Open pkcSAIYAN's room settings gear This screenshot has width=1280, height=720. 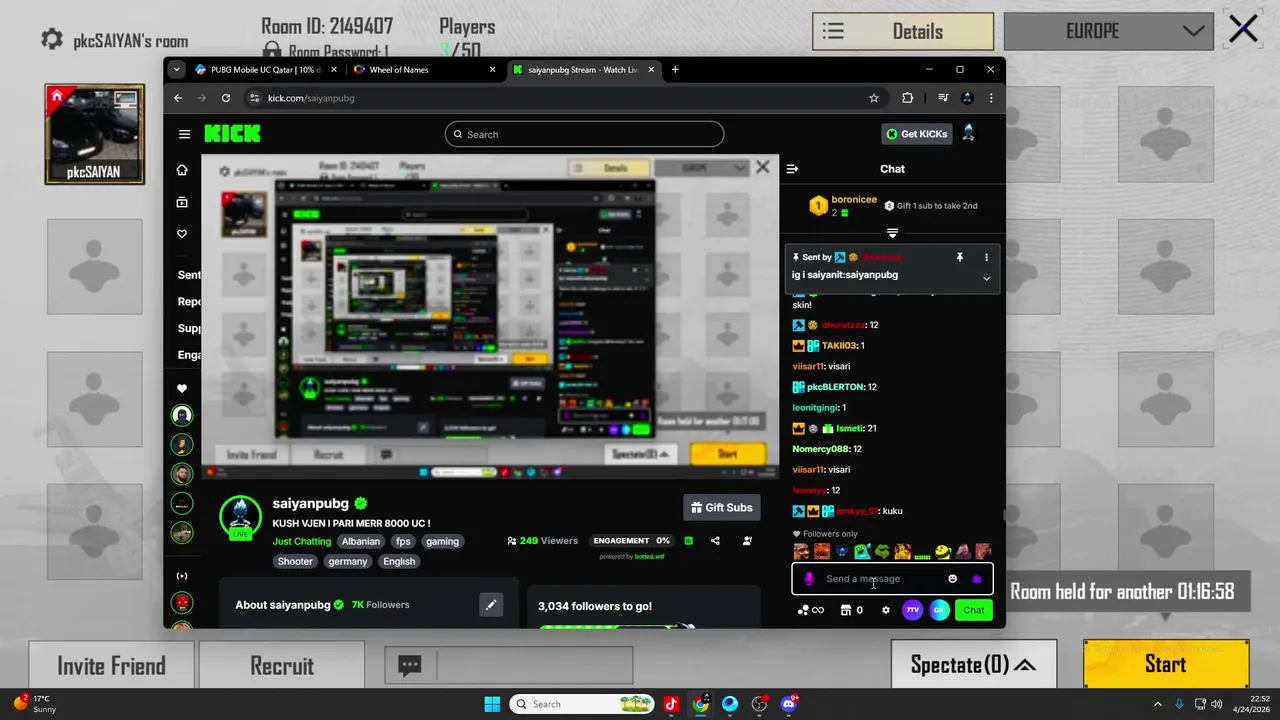point(51,40)
